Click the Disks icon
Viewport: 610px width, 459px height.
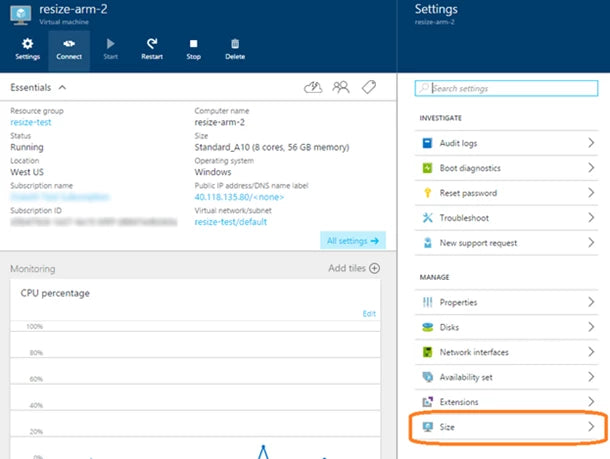(427, 327)
